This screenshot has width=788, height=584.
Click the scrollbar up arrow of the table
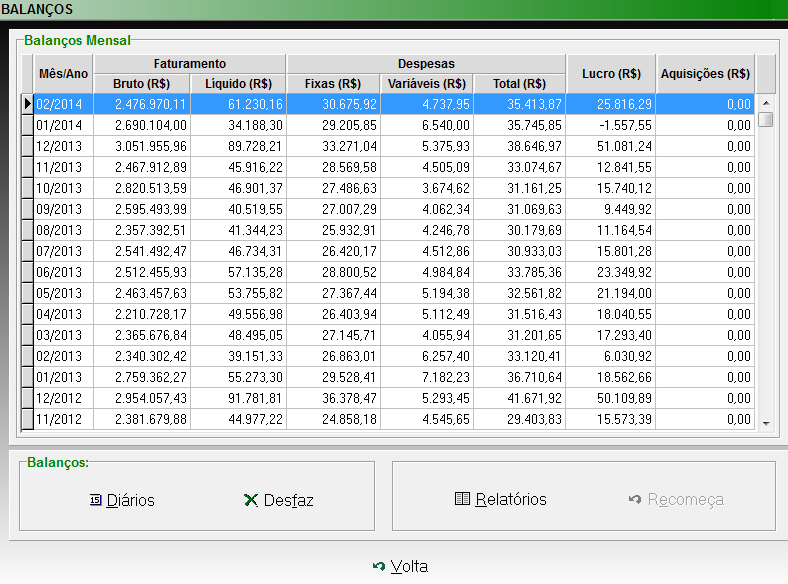[x=766, y=103]
